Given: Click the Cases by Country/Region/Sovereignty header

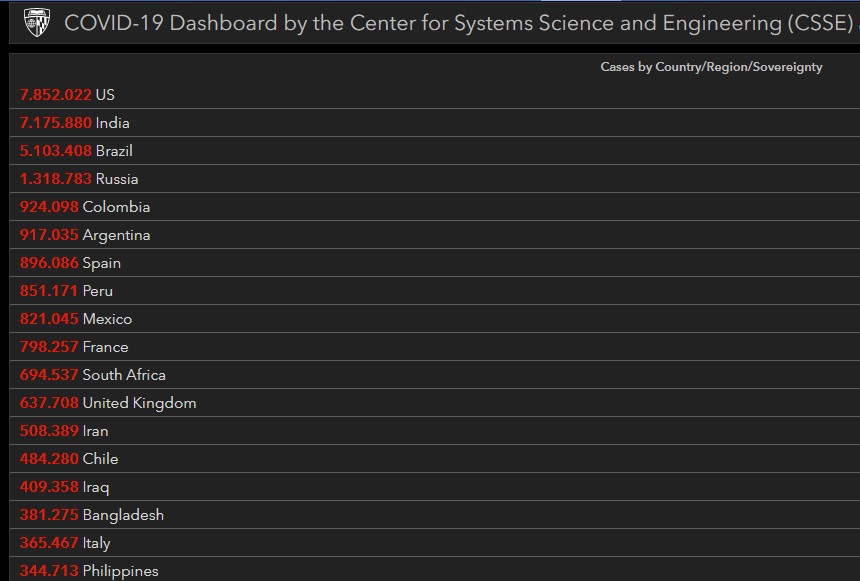Looking at the screenshot, I should tap(711, 67).
